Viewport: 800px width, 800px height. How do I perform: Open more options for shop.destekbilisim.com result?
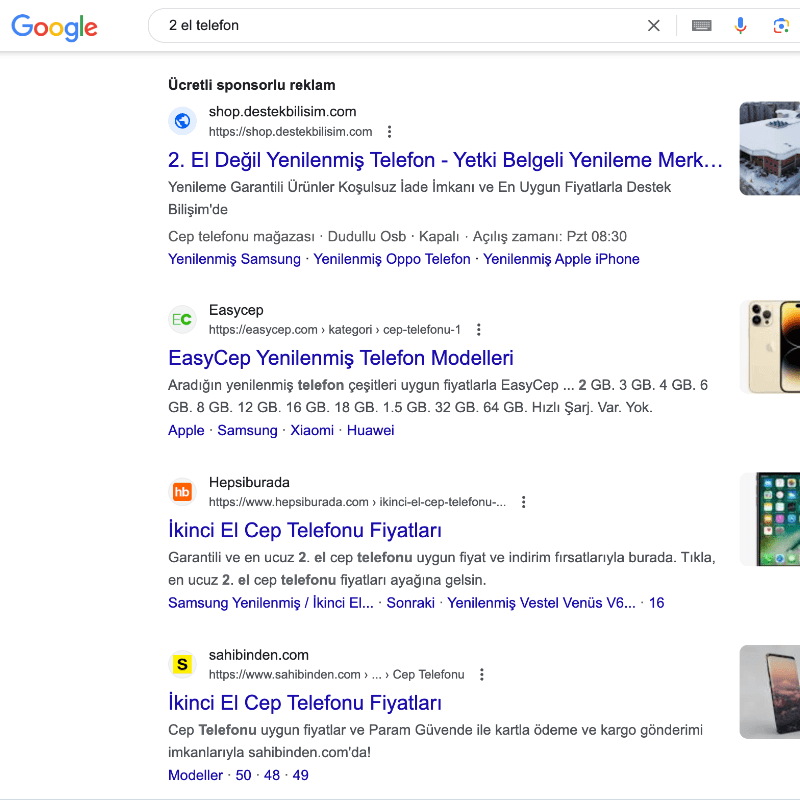pyautogui.click(x=389, y=132)
